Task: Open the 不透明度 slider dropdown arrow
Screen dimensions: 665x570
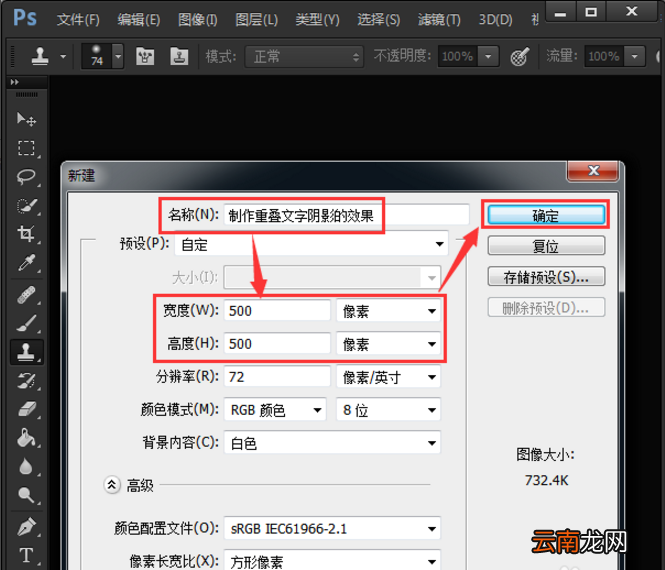Action: [488, 56]
